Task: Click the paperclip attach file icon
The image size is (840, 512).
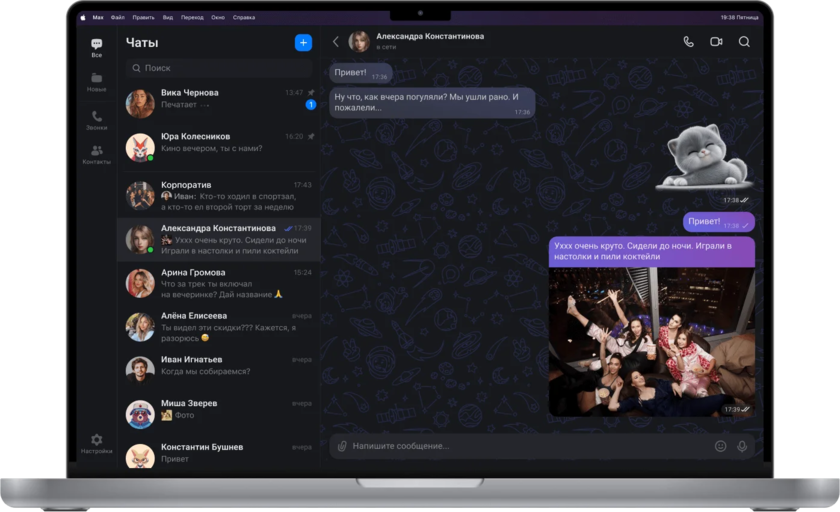Action: pos(342,446)
